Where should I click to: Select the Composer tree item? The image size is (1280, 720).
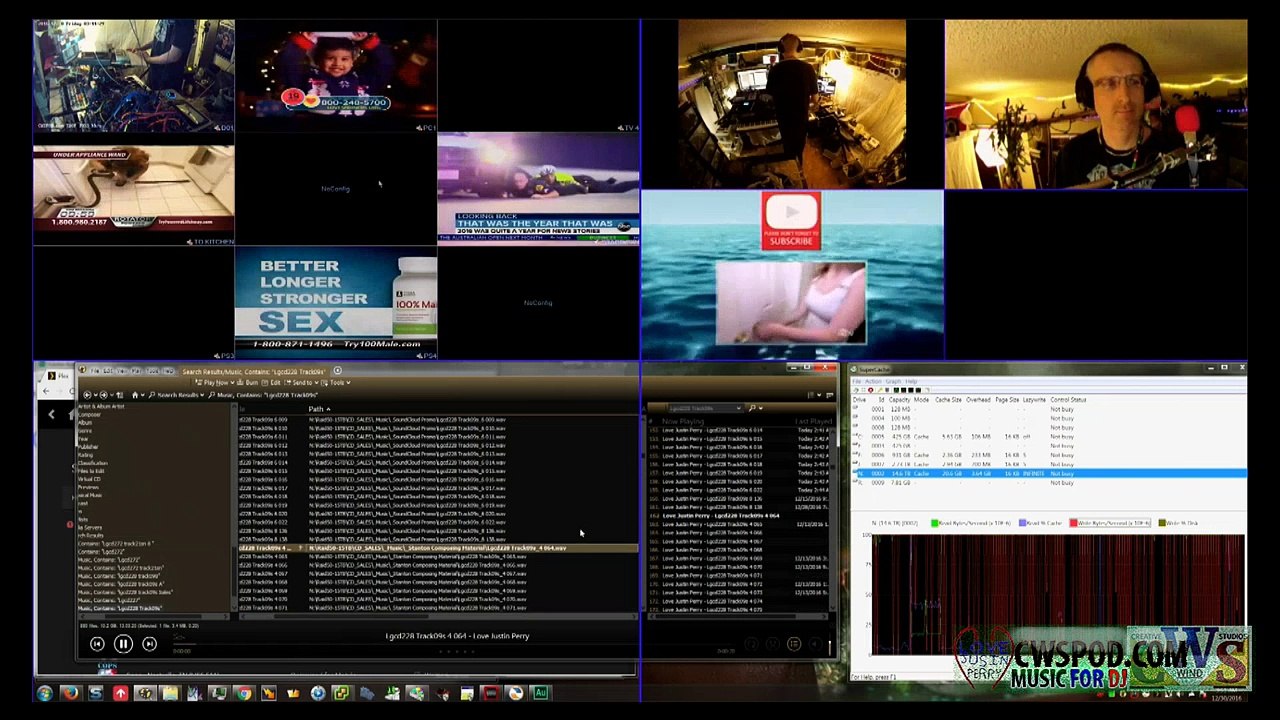(x=90, y=414)
